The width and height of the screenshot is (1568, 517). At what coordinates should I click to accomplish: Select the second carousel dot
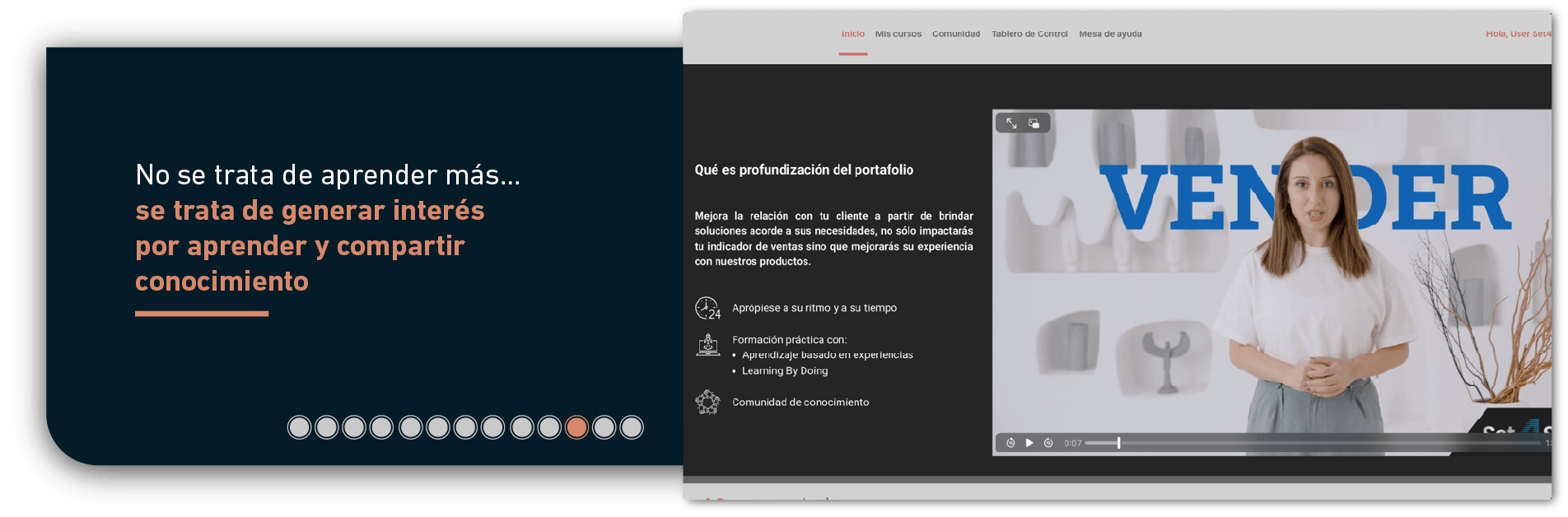pyautogui.click(x=327, y=427)
